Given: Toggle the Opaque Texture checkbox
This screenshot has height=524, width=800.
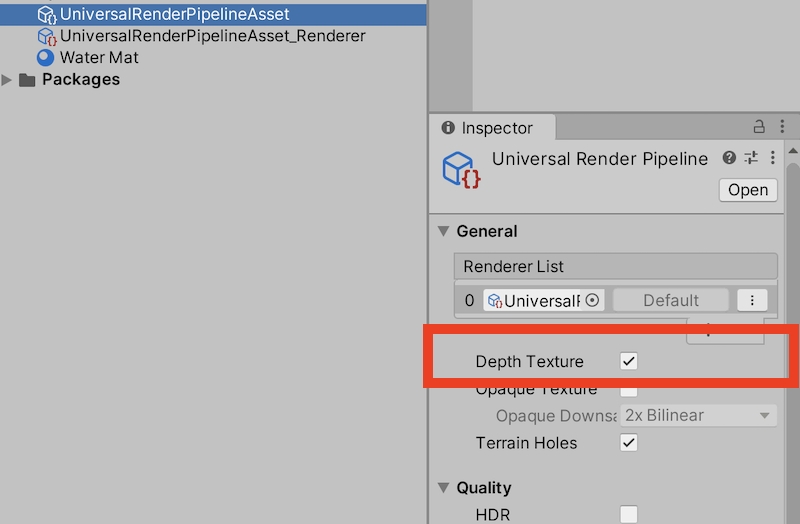Looking at the screenshot, I should point(629,391).
